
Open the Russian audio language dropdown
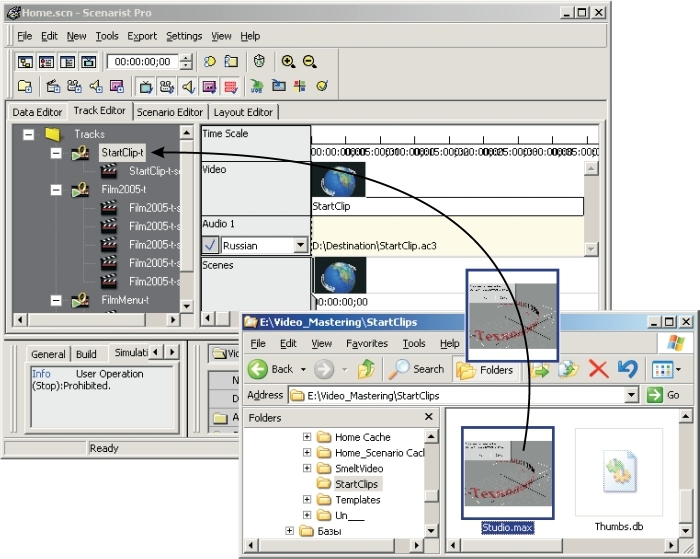pyautogui.click(x=300, y=244)
